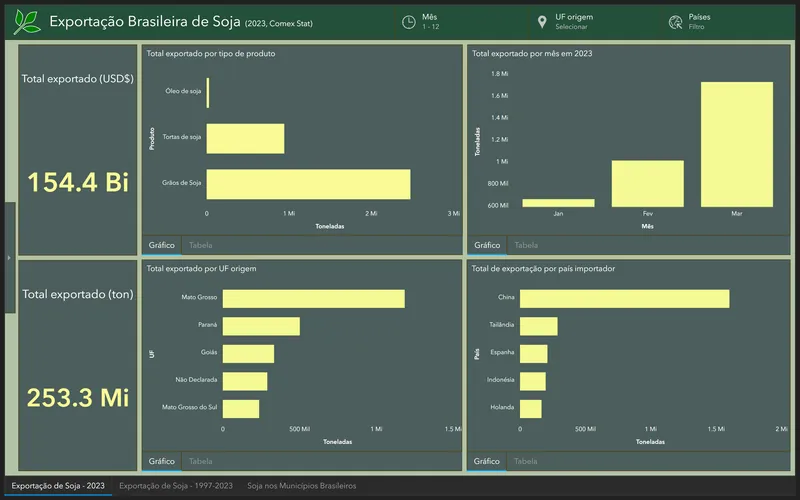Select Gráfico tab in importing country panel

(x=487, y=461)
